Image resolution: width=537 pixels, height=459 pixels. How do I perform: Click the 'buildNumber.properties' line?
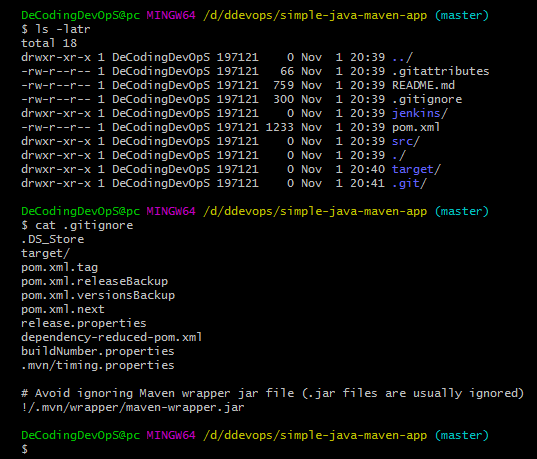coord(98,351)
